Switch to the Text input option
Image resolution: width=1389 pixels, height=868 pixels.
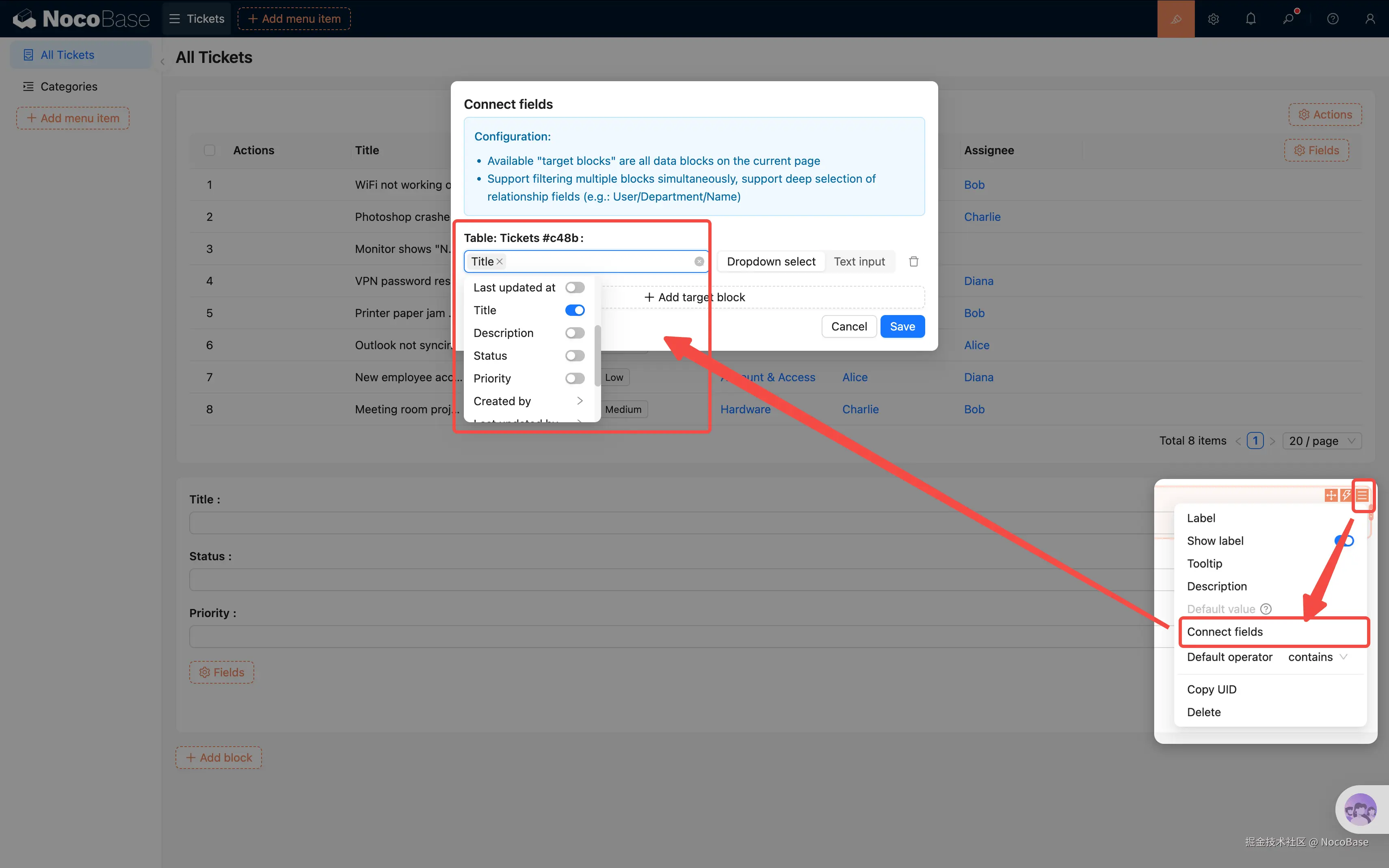[859, 262]
